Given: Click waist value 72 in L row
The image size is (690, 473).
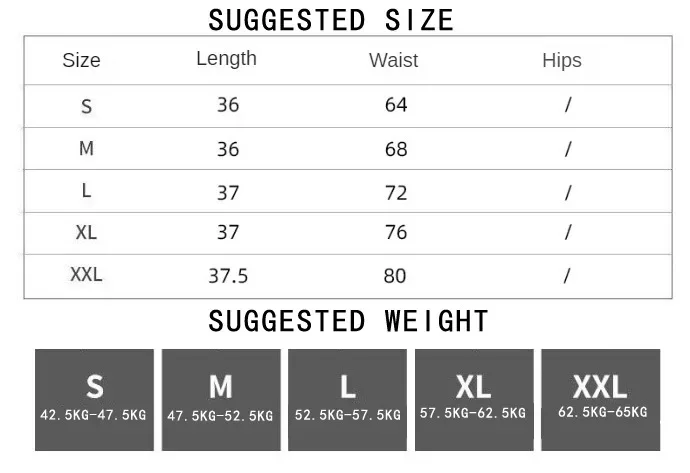Looking at the screenshot, I should point(396,191).
